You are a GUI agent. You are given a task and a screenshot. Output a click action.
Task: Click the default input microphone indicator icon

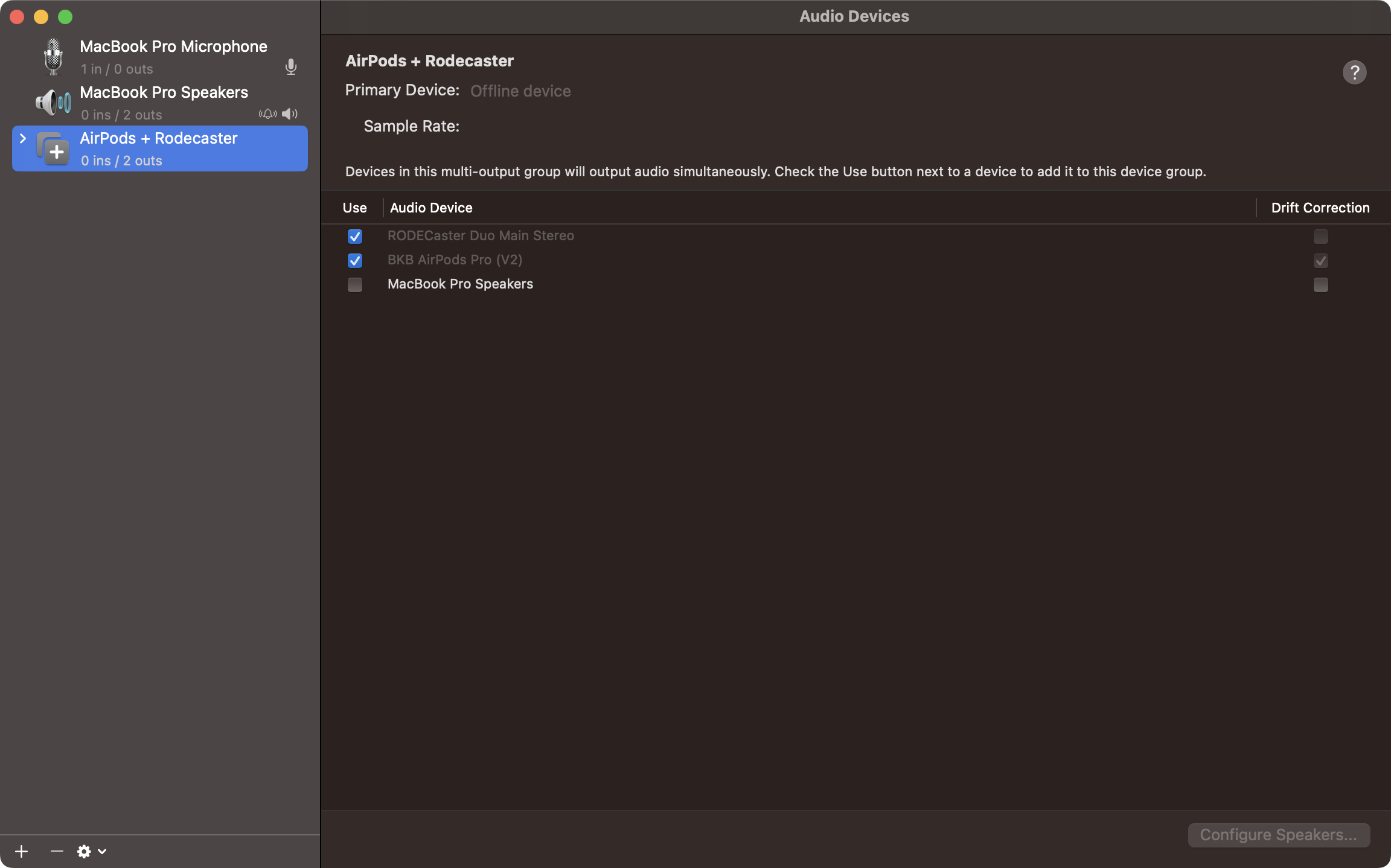click(291, 66)
